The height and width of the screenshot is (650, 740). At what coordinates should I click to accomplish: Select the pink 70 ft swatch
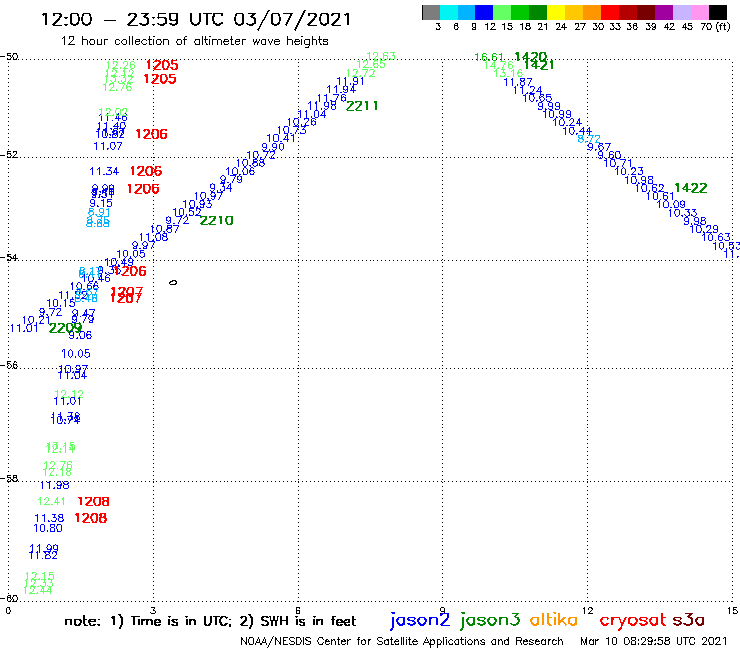pyautogui.click(x=699, y=12)
